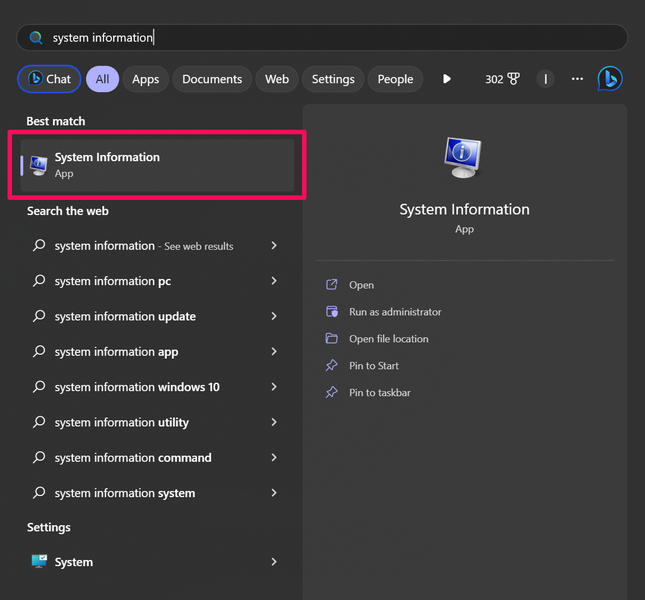Switch to the Documents filter tab
This screenshot has width=645, height=600.
212,79
